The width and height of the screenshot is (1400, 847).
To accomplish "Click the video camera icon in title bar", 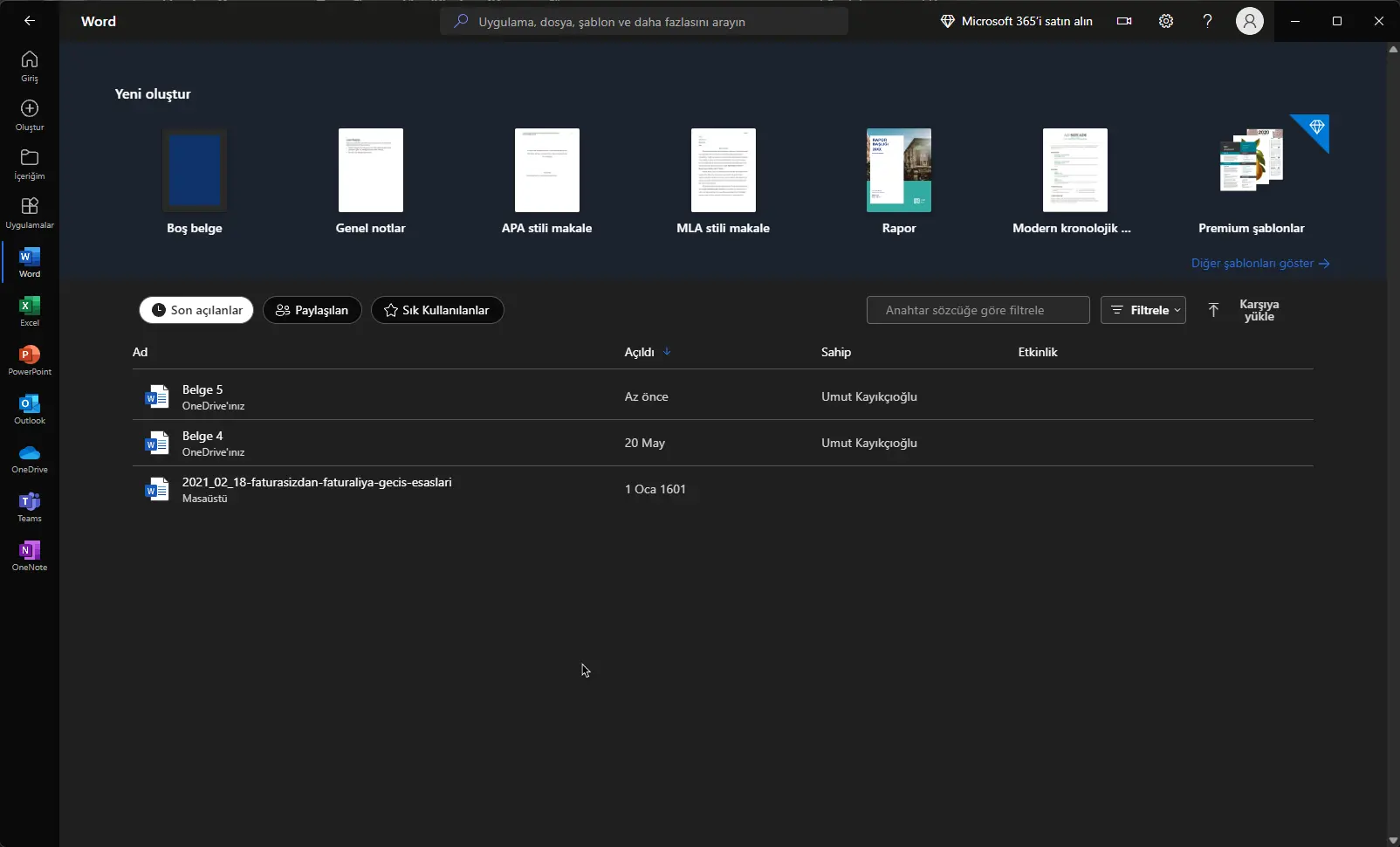I will [x=1124, y=21].
